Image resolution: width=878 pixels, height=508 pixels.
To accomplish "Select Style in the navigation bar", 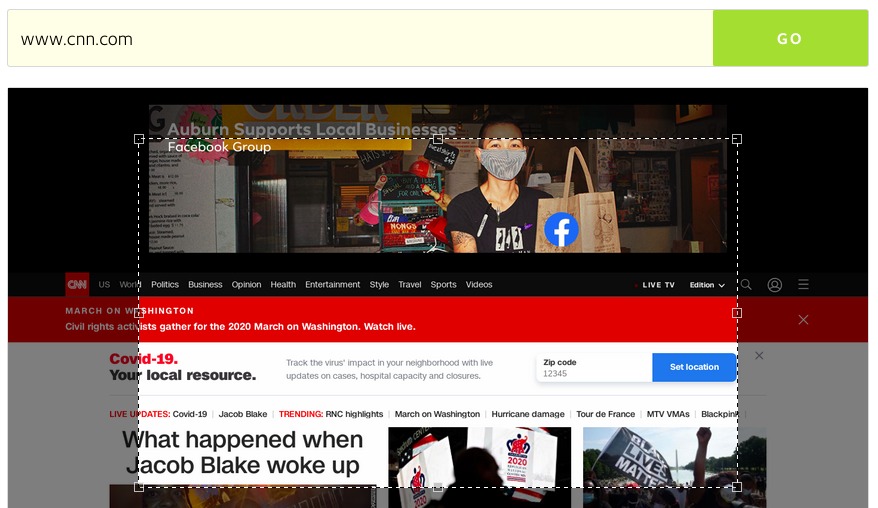I will point(379,285).
